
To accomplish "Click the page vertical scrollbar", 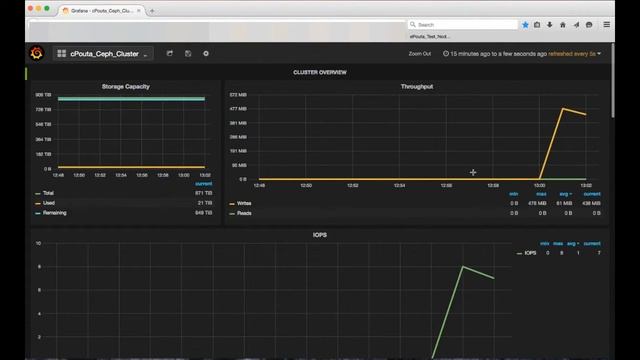I will coord(613,80).
